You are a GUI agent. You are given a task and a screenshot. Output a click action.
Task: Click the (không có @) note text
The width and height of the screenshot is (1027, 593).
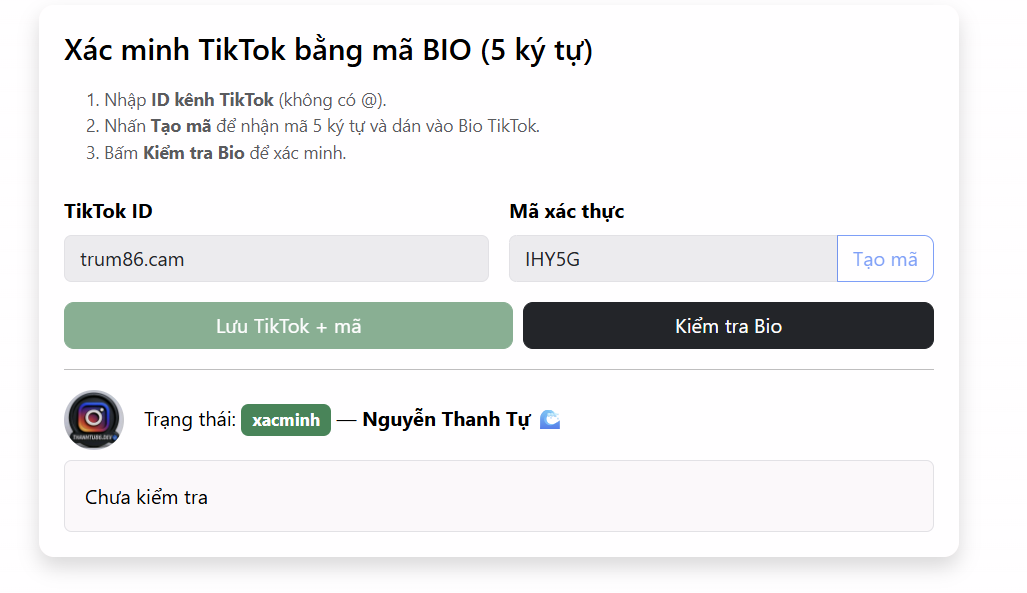(332, 100)
